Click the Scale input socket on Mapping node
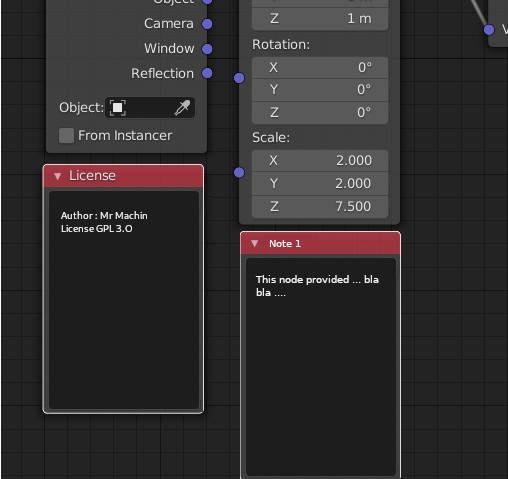Screen dimensions: 508x479 pyautogui.click(x=239, y=172)
